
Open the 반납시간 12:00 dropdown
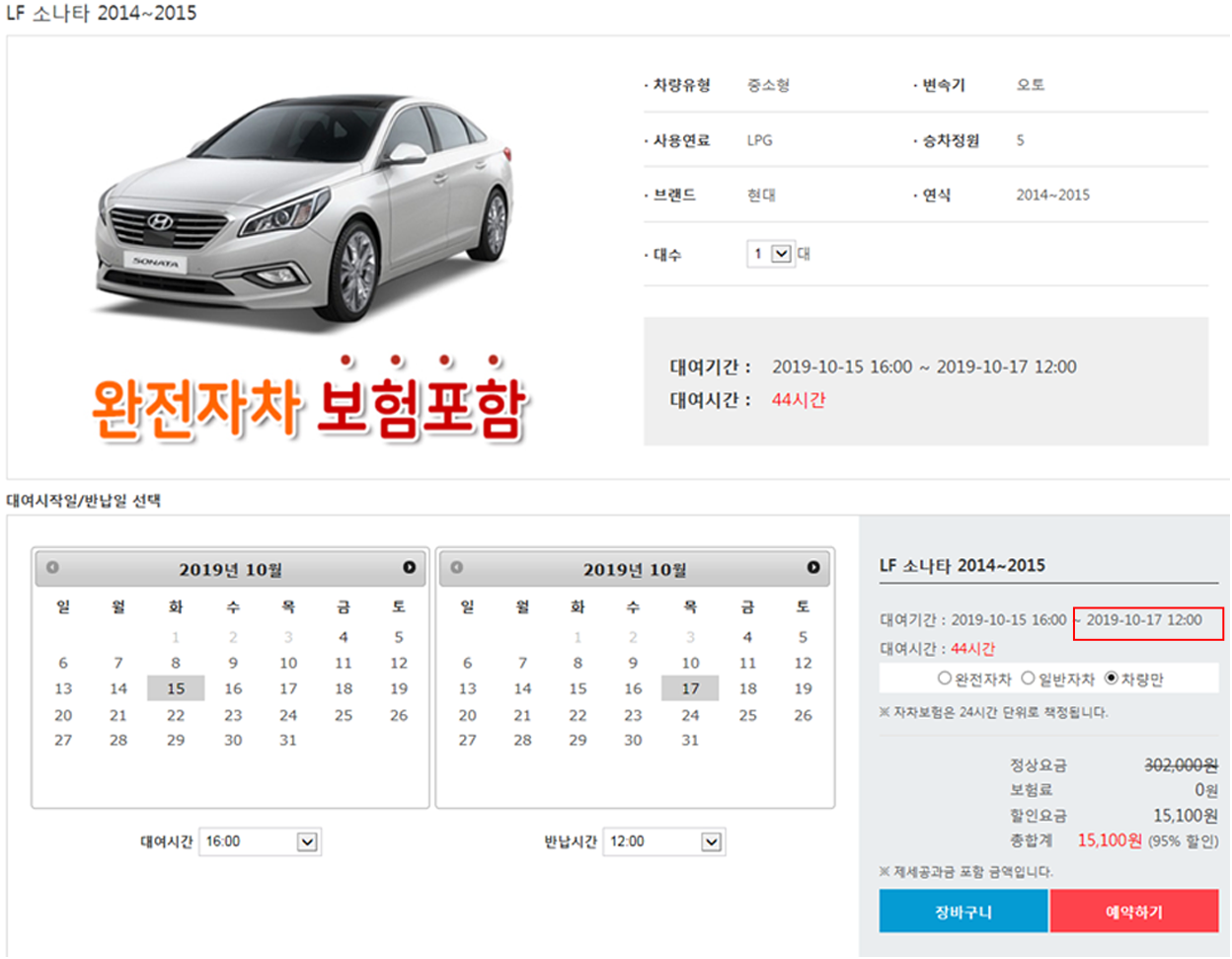[x=664, y=841]
